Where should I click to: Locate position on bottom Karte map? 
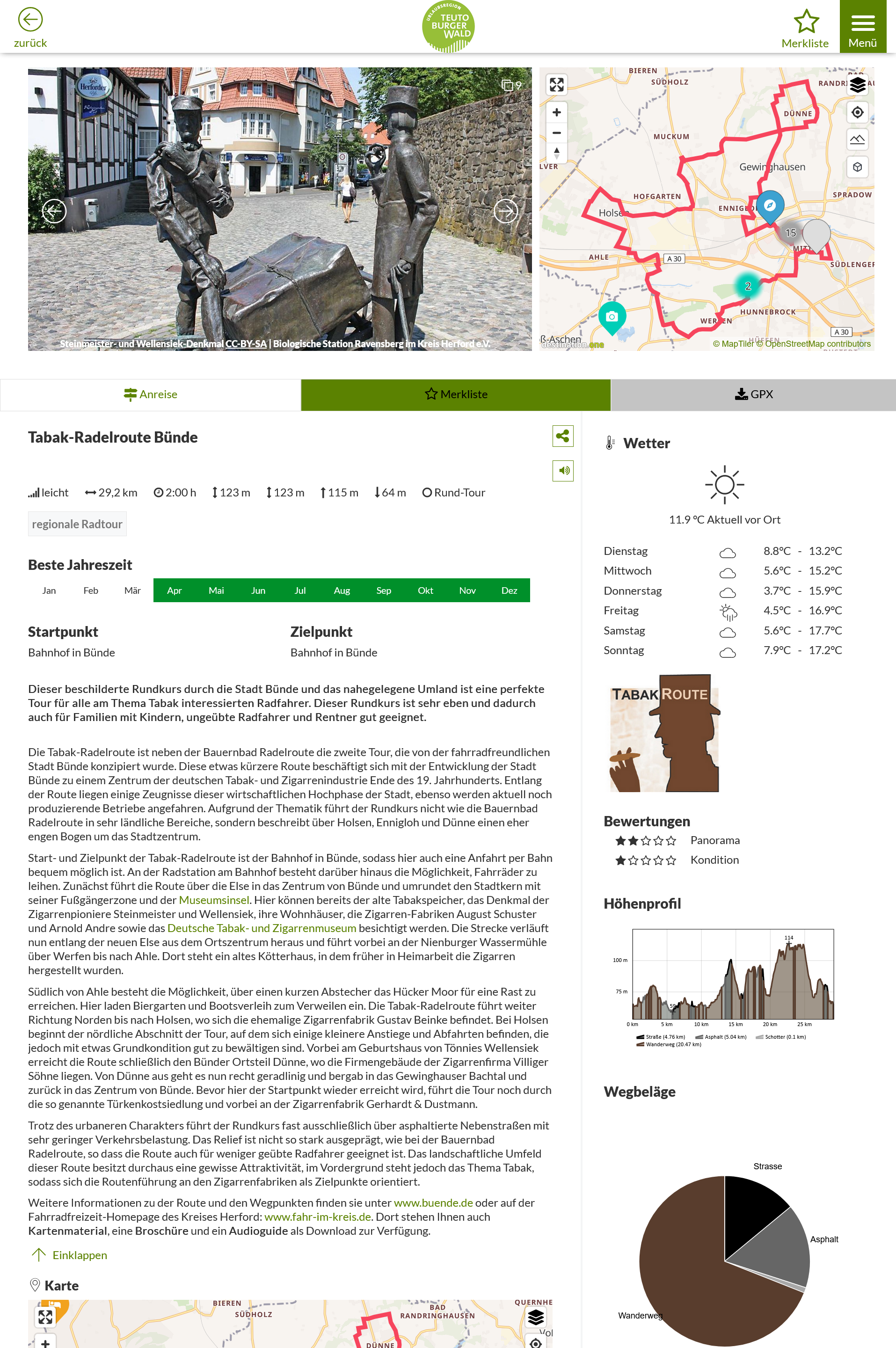tap(535, 1342)
